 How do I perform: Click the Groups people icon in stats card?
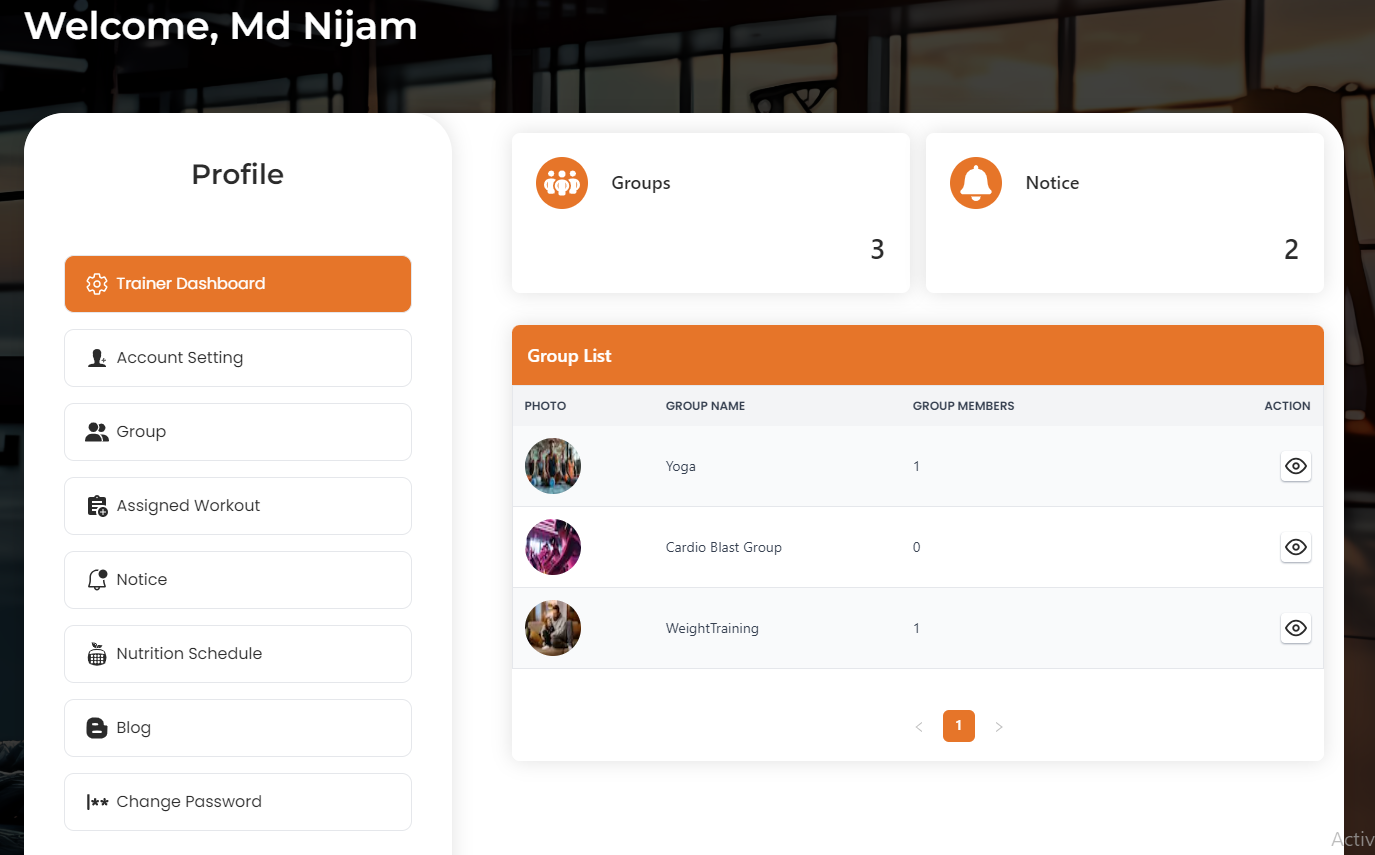tap(561, 183)
